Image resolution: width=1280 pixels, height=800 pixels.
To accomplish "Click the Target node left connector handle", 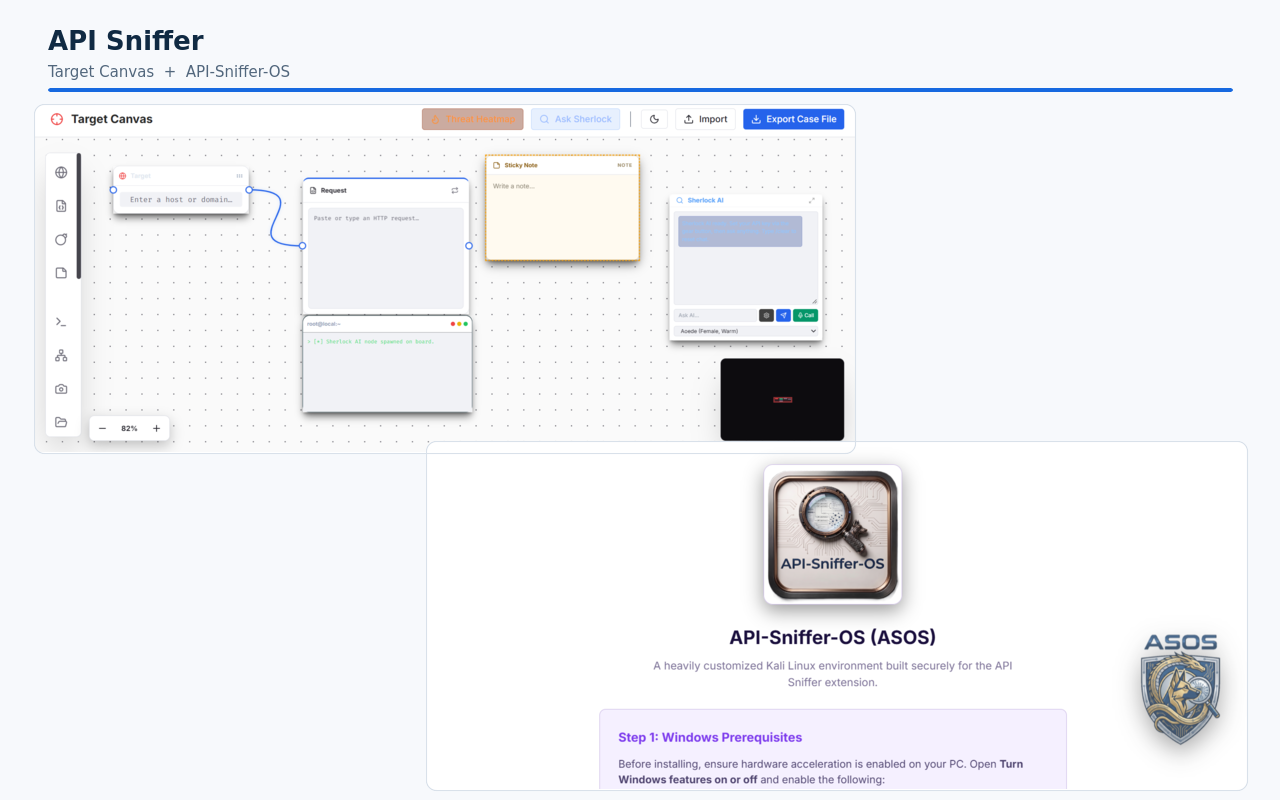I will [113, 189].
